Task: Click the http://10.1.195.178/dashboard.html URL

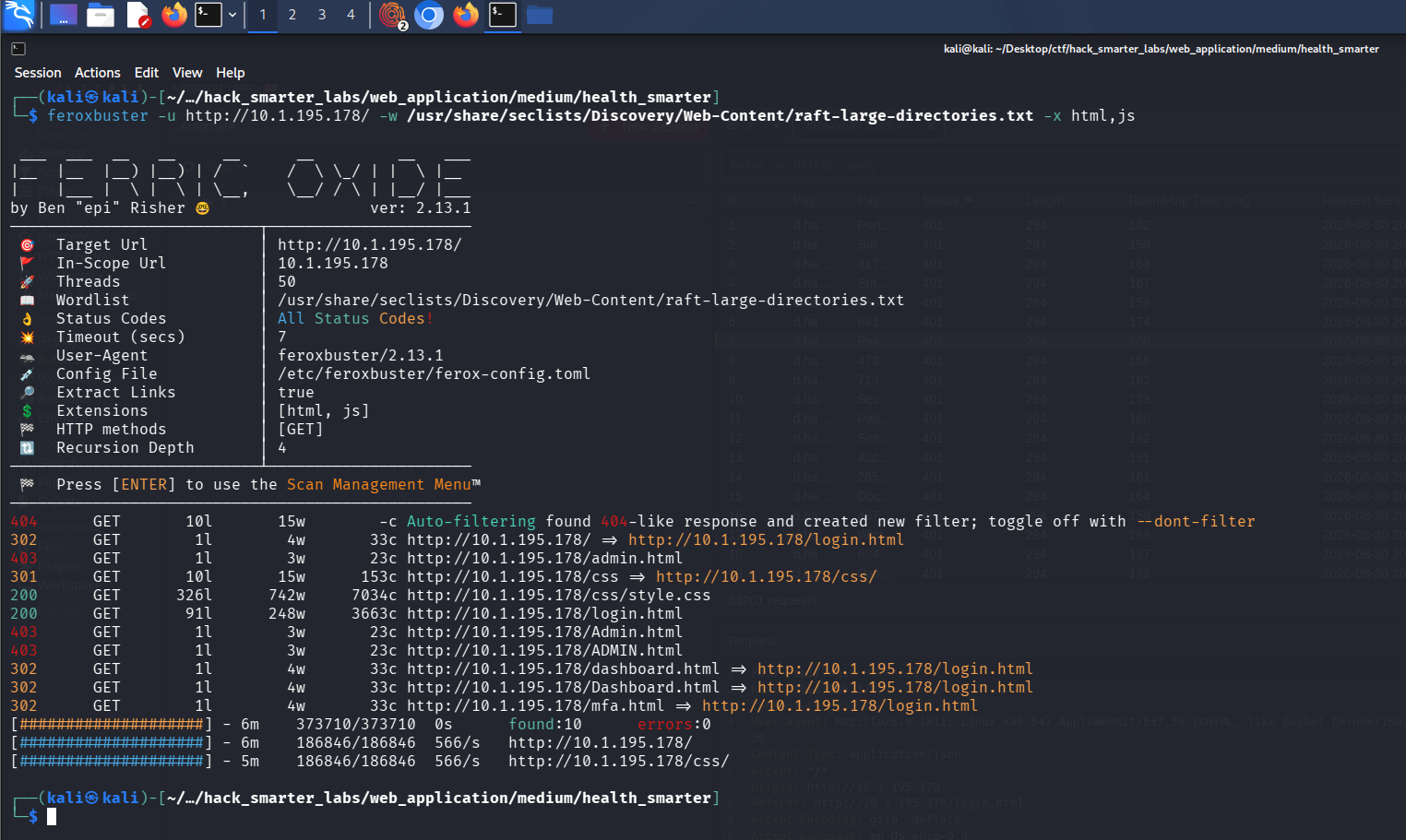Action: [x=564, y=668]
